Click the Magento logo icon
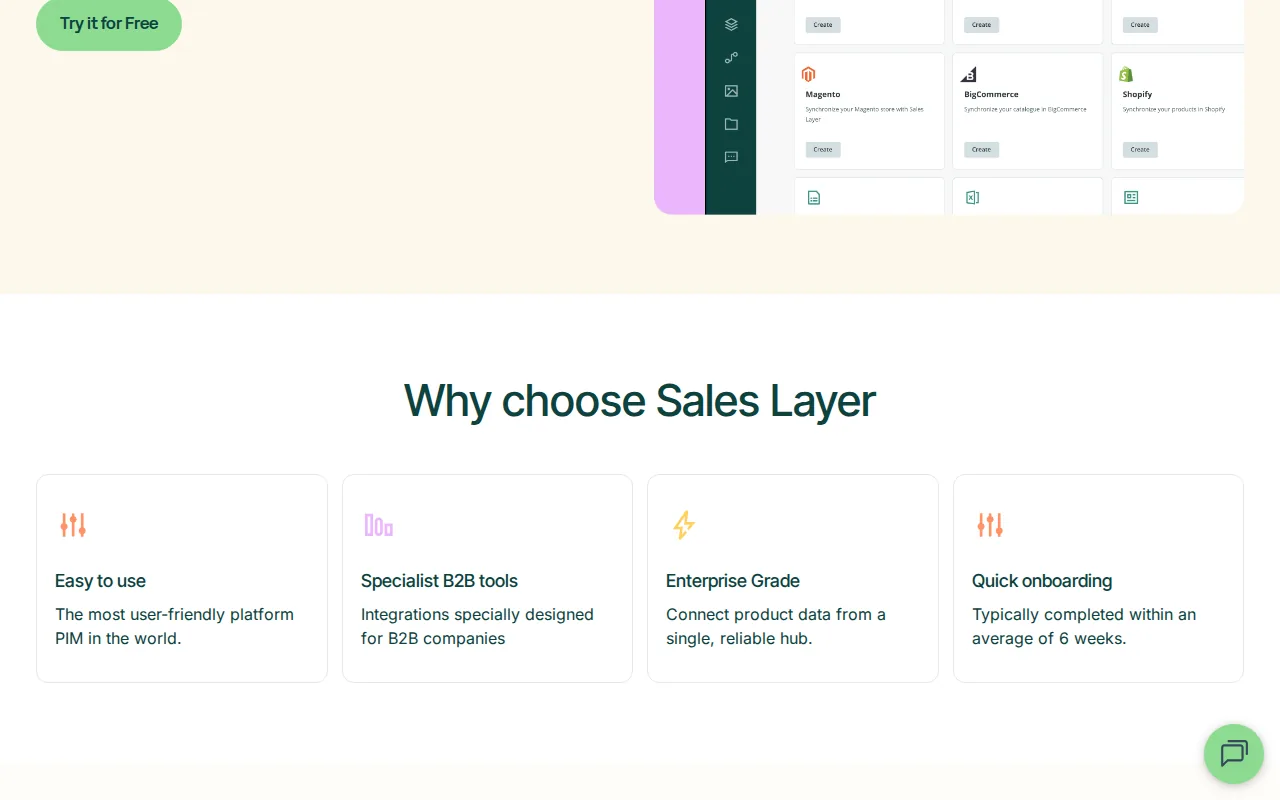This screenshot has width=1280, height=800. pos(809,74)
